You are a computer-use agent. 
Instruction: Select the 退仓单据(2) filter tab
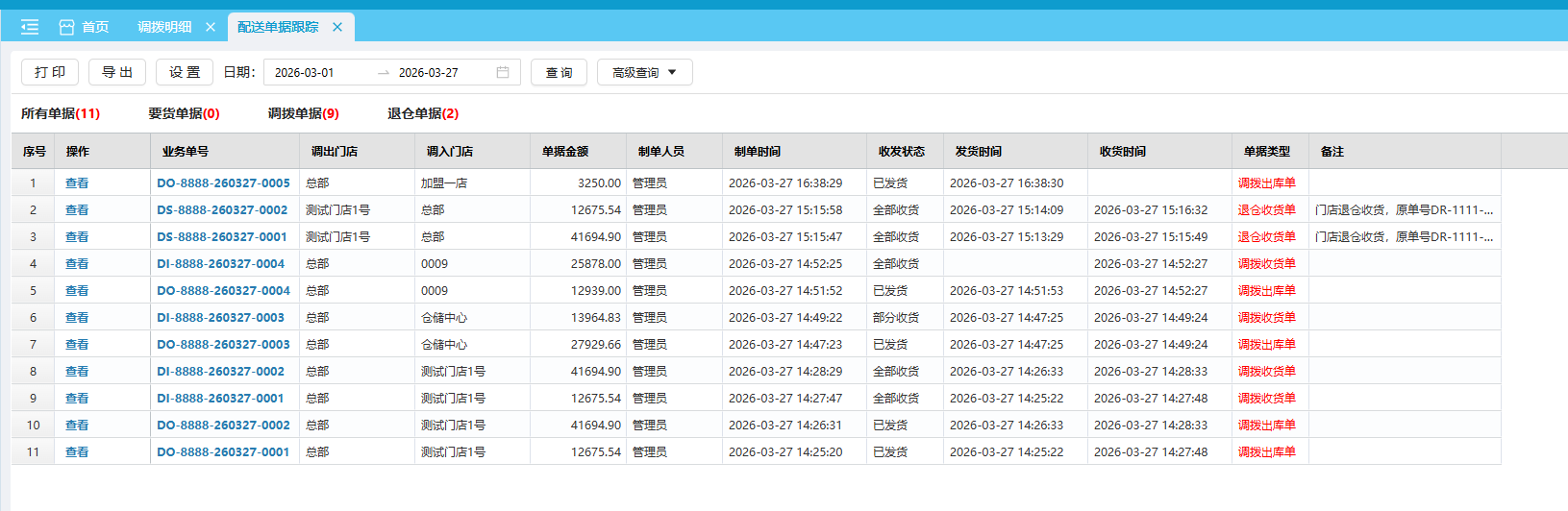point(423,113)
